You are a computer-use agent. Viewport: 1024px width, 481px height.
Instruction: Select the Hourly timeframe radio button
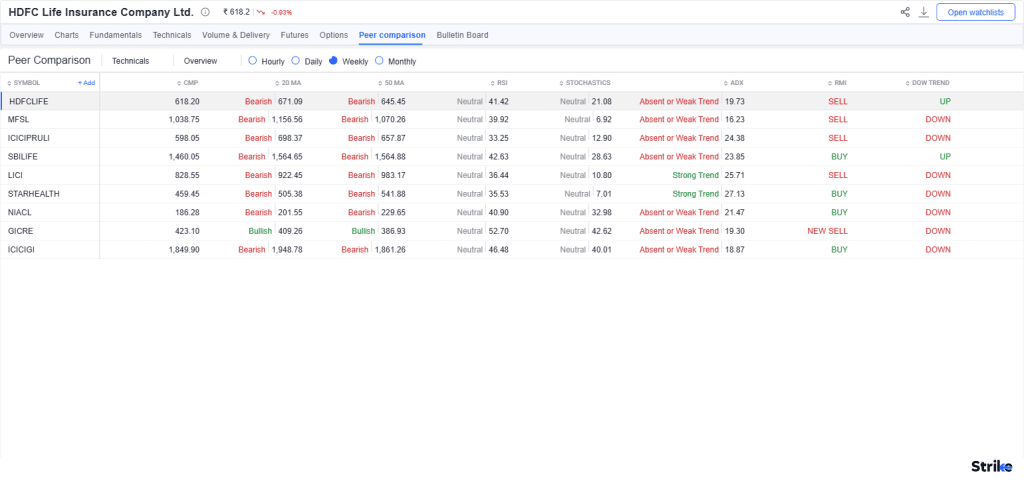pos(253,61)
